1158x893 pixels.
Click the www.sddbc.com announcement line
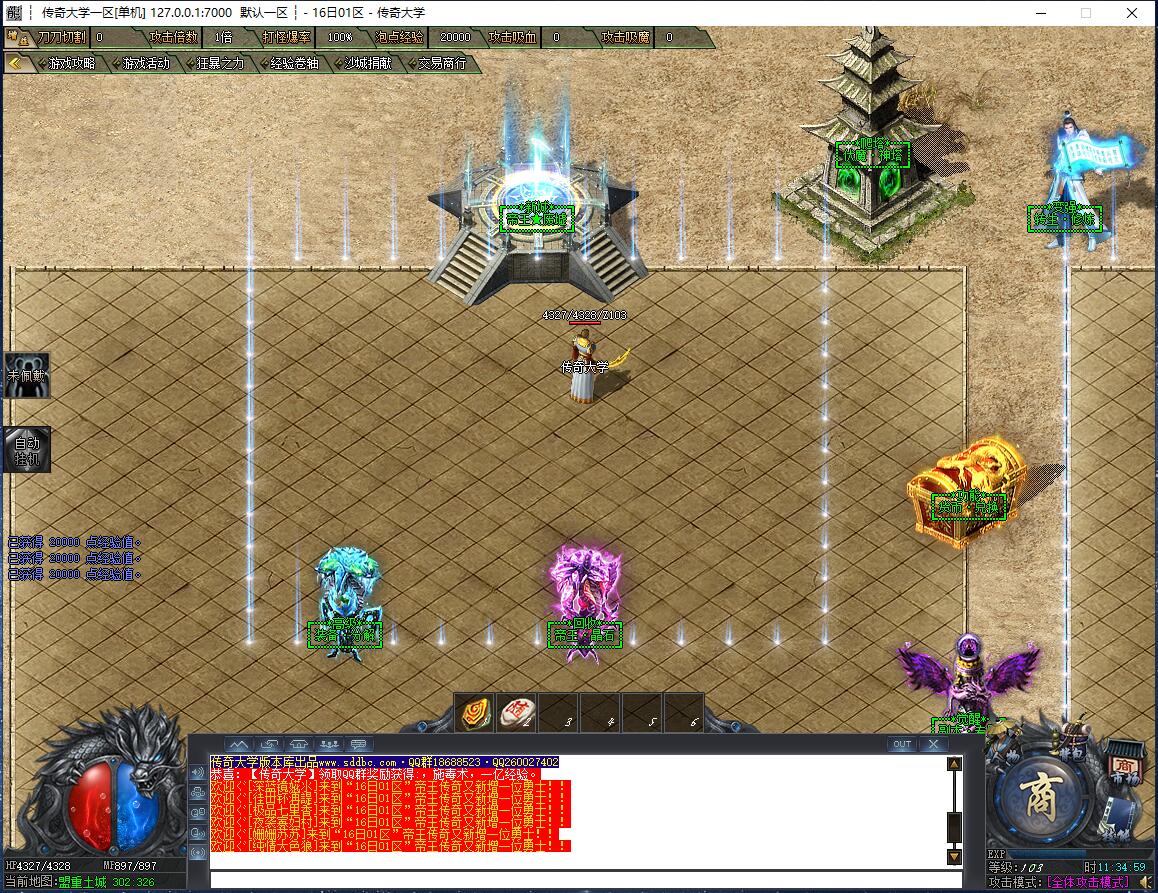coord(385,762)
